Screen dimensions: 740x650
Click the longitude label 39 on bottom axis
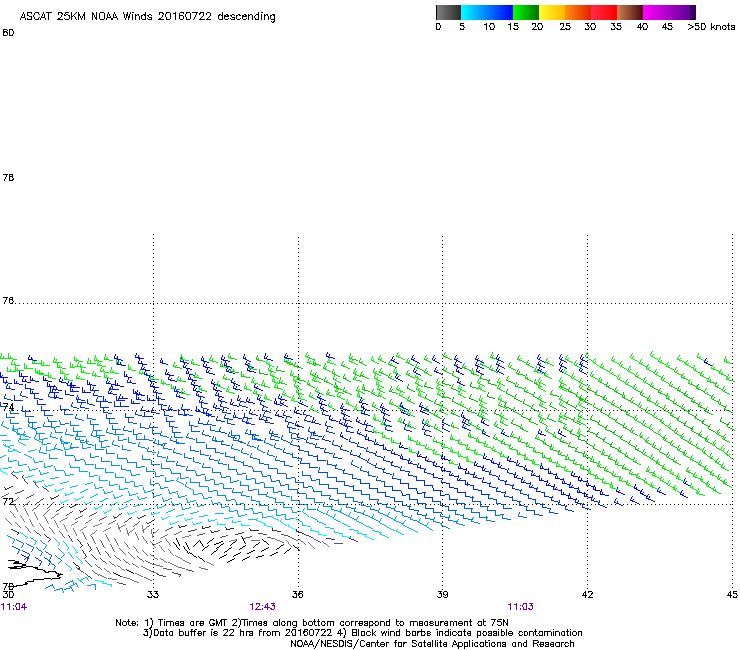tap(442, 594)
